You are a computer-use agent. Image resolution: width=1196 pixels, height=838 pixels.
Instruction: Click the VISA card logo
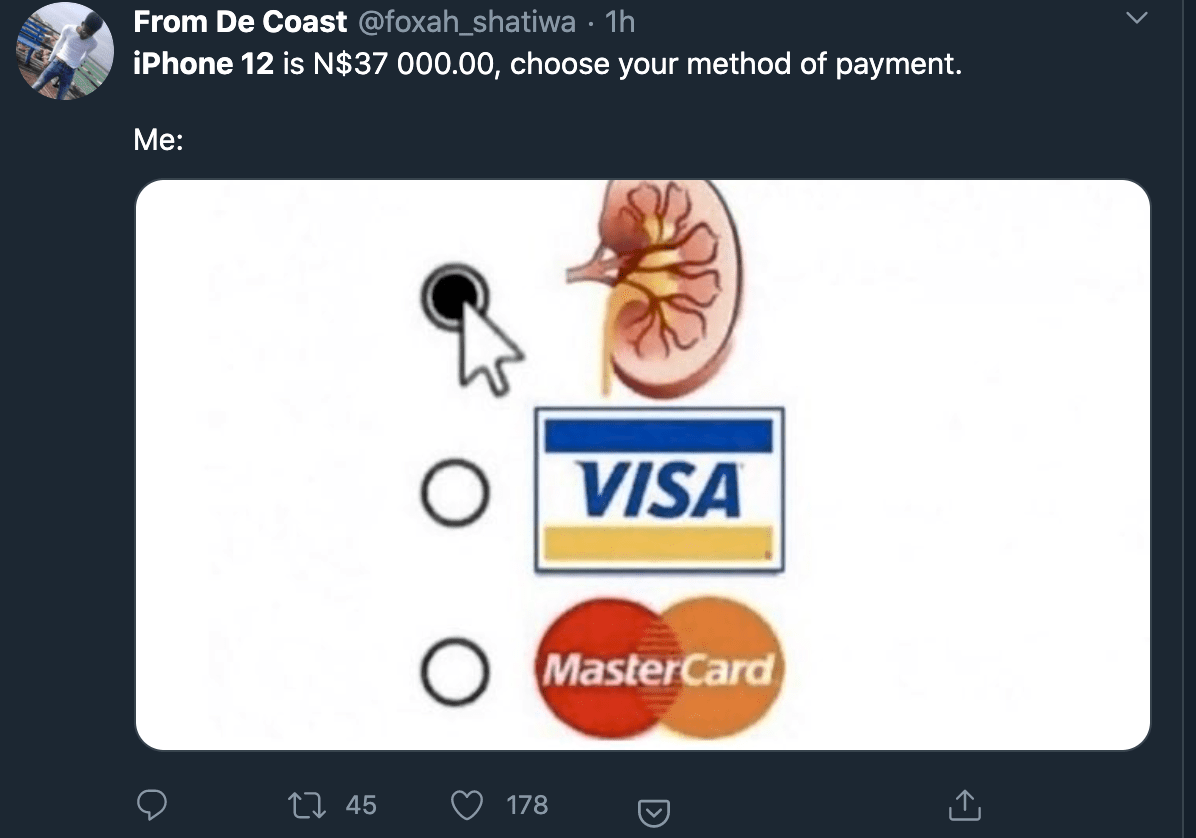659,490
